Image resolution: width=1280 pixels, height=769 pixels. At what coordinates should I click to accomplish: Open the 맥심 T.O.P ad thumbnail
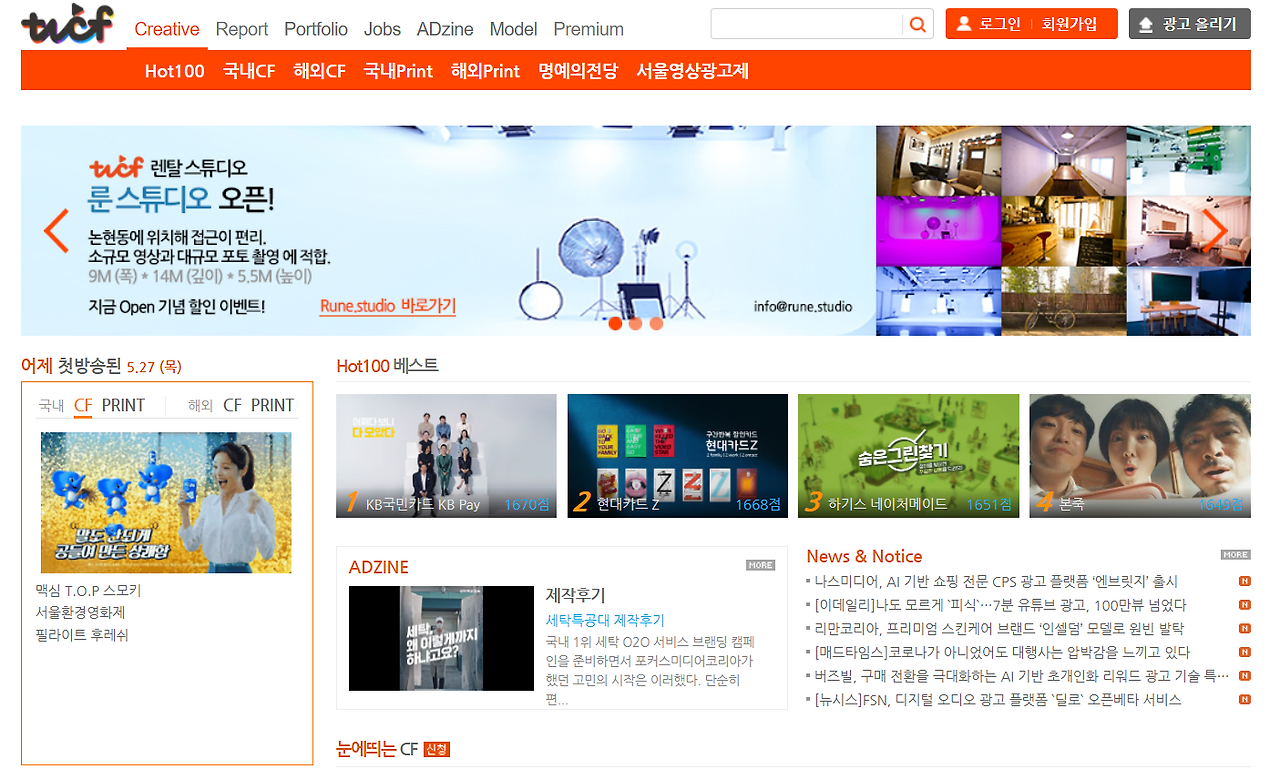point(166,502)
